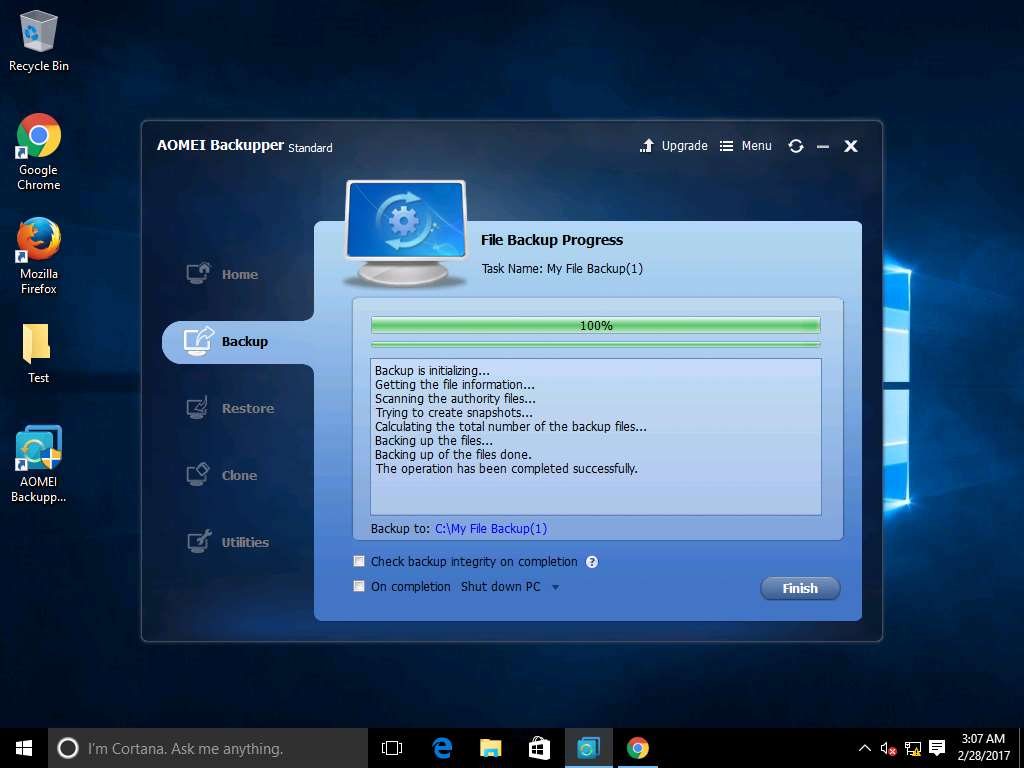Select the Backup tab in sidebar
Viewport: 1024px width, 768px height.
coord(238,342)
